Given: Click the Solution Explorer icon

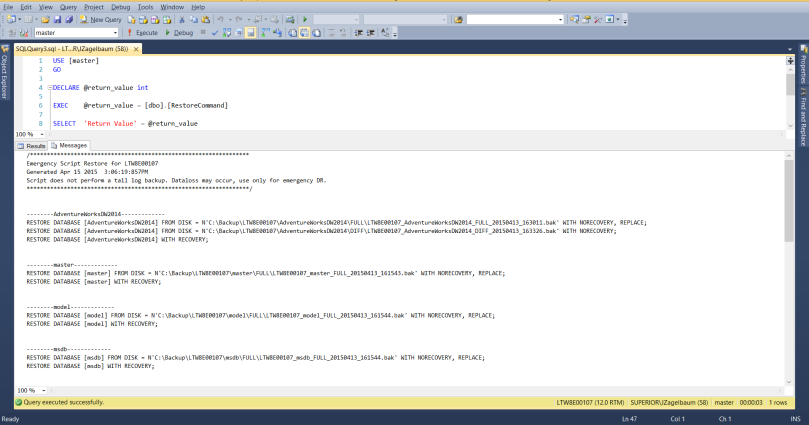Looking at the screenshot, I should 574,20.
